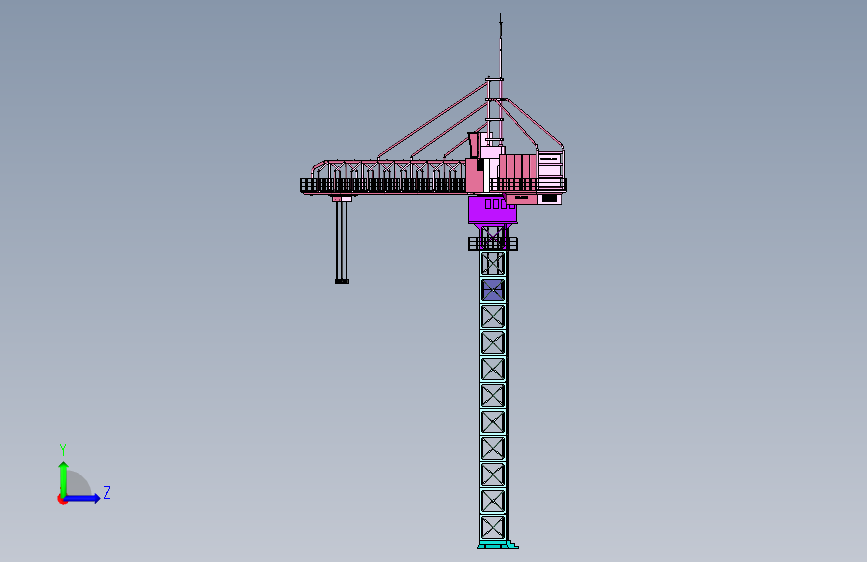
Task: Select the blue-filled mast section panel
Action: (x=493, y=290)
